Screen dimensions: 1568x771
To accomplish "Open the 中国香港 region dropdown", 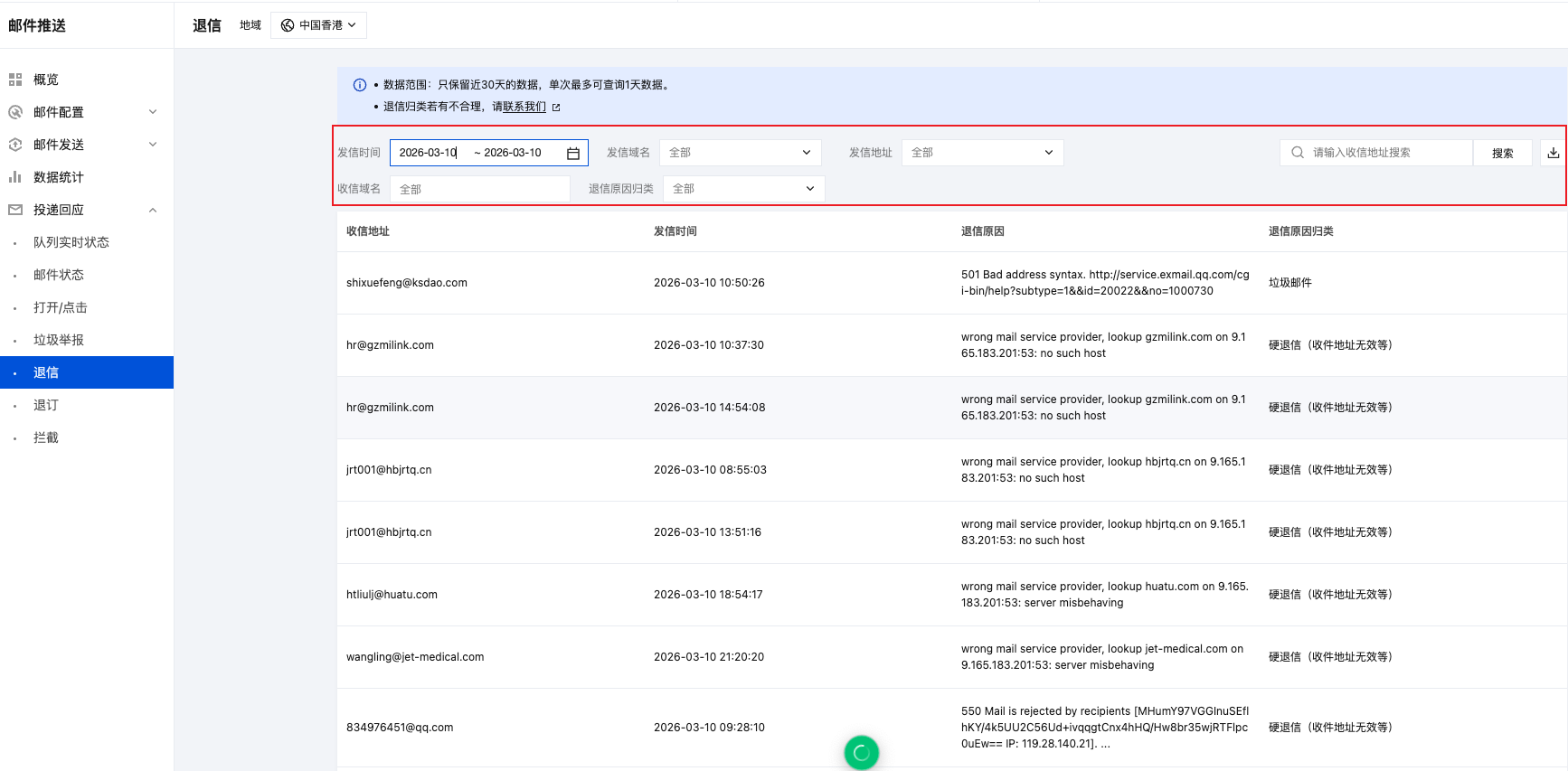I will coord(318,25).
